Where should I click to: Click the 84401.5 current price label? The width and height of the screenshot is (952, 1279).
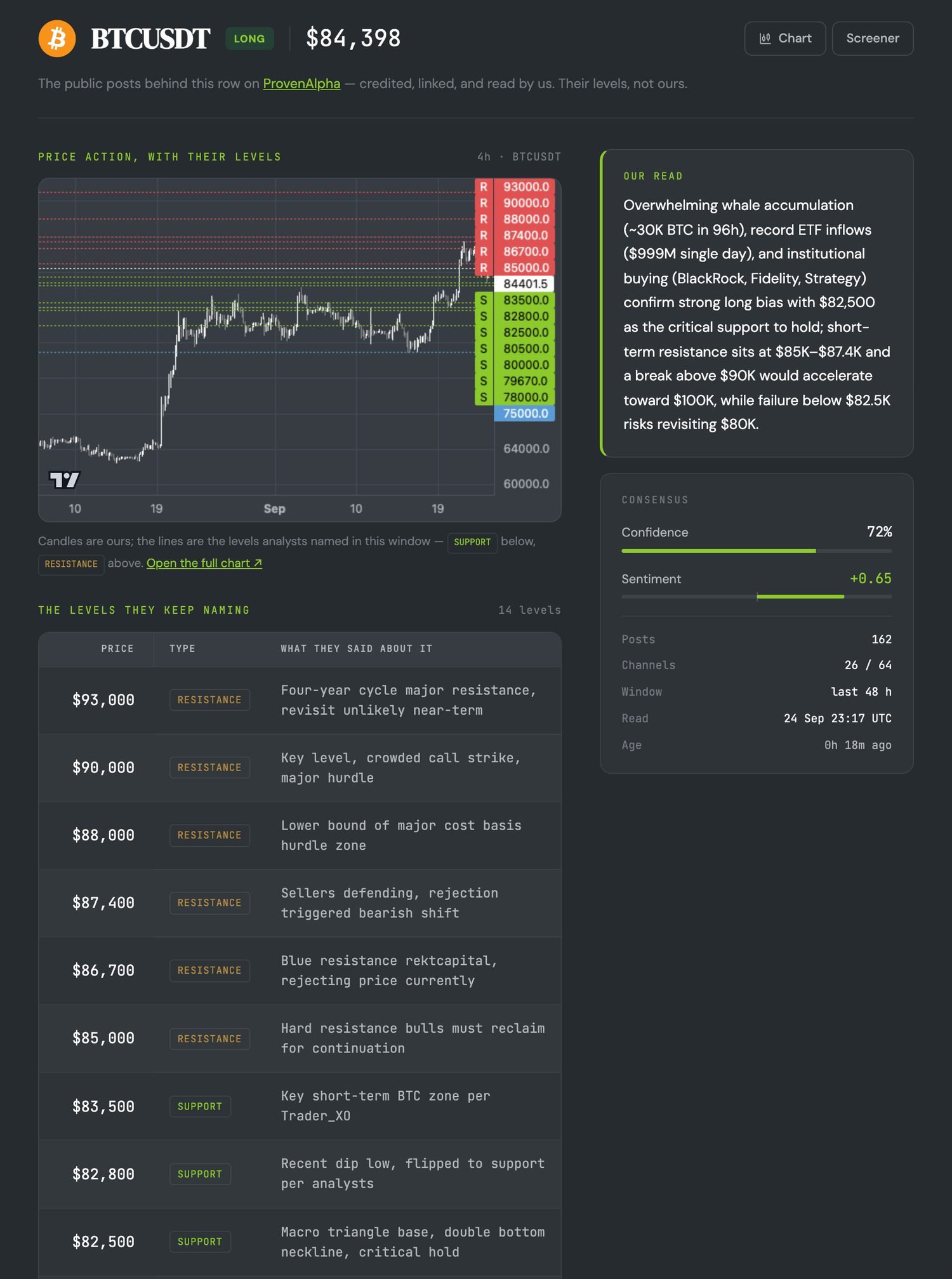[x=525, y=284]
